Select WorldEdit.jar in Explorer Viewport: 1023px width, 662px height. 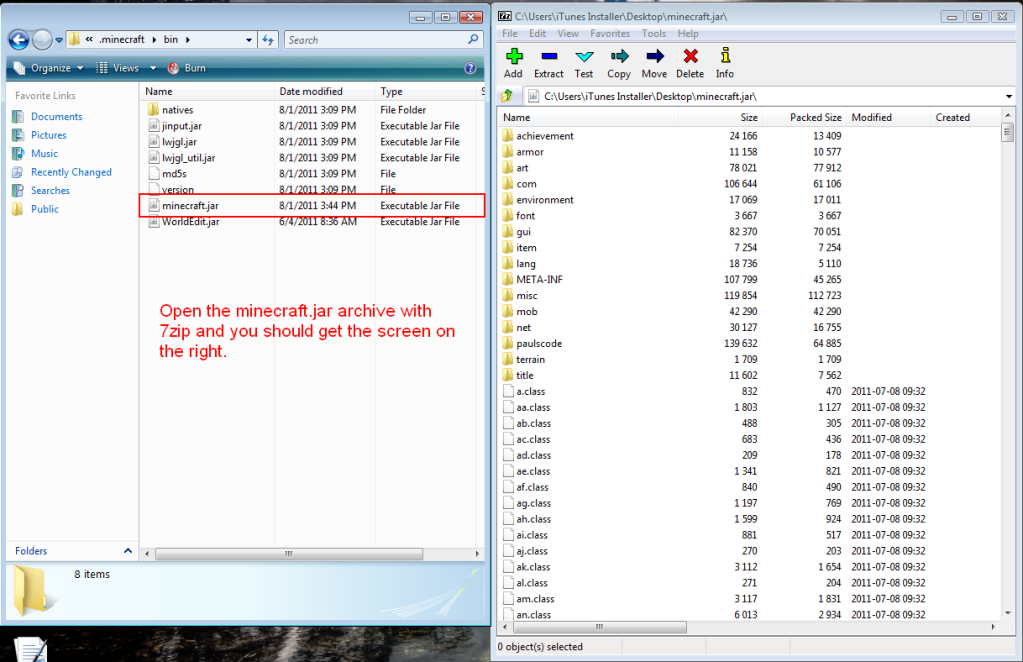pos(183,222)
